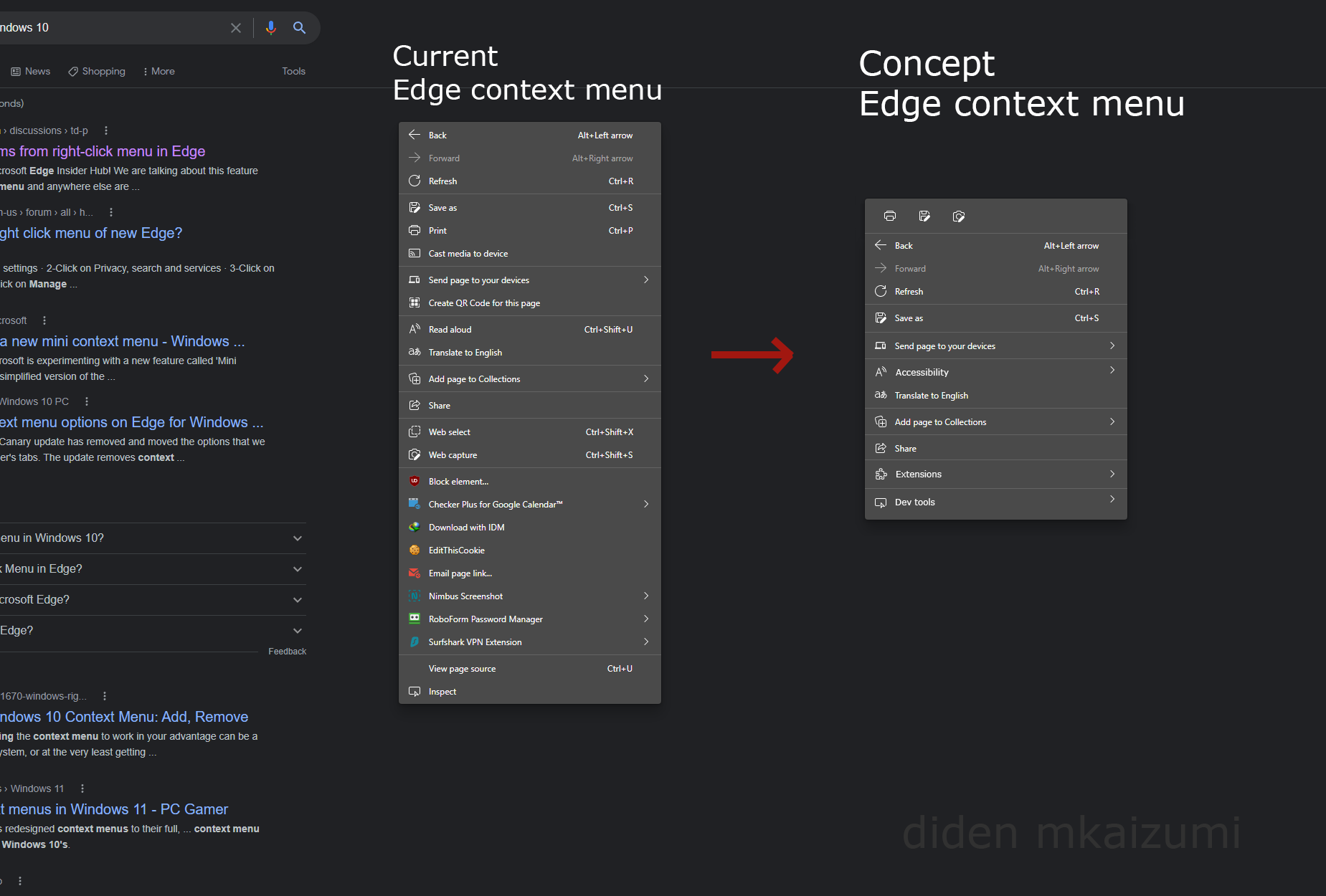
Task: Open Nimbus Screenshot extension
Action: tap(465, 596)
